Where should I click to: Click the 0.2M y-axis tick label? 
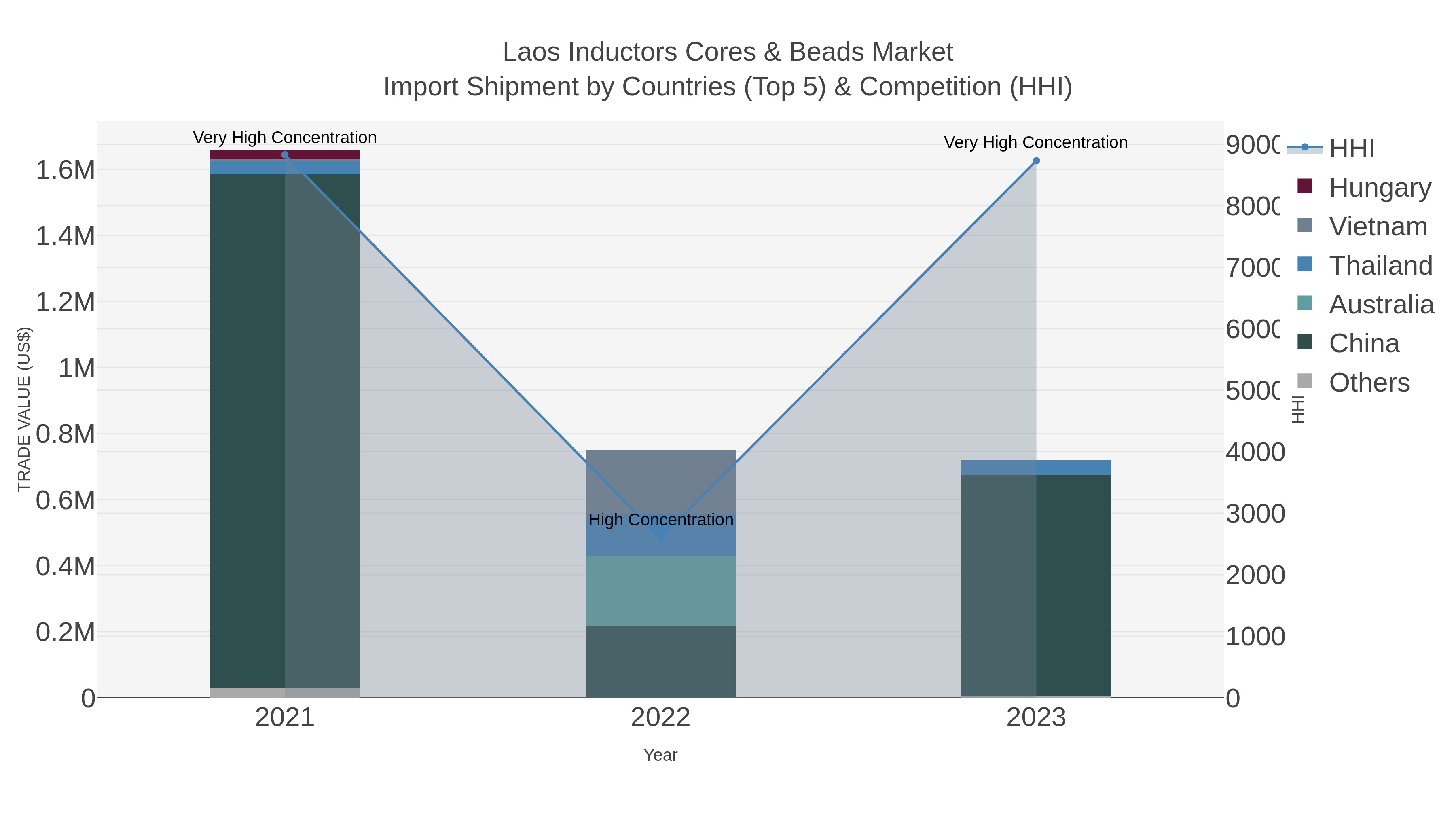[x=66, y=633]
